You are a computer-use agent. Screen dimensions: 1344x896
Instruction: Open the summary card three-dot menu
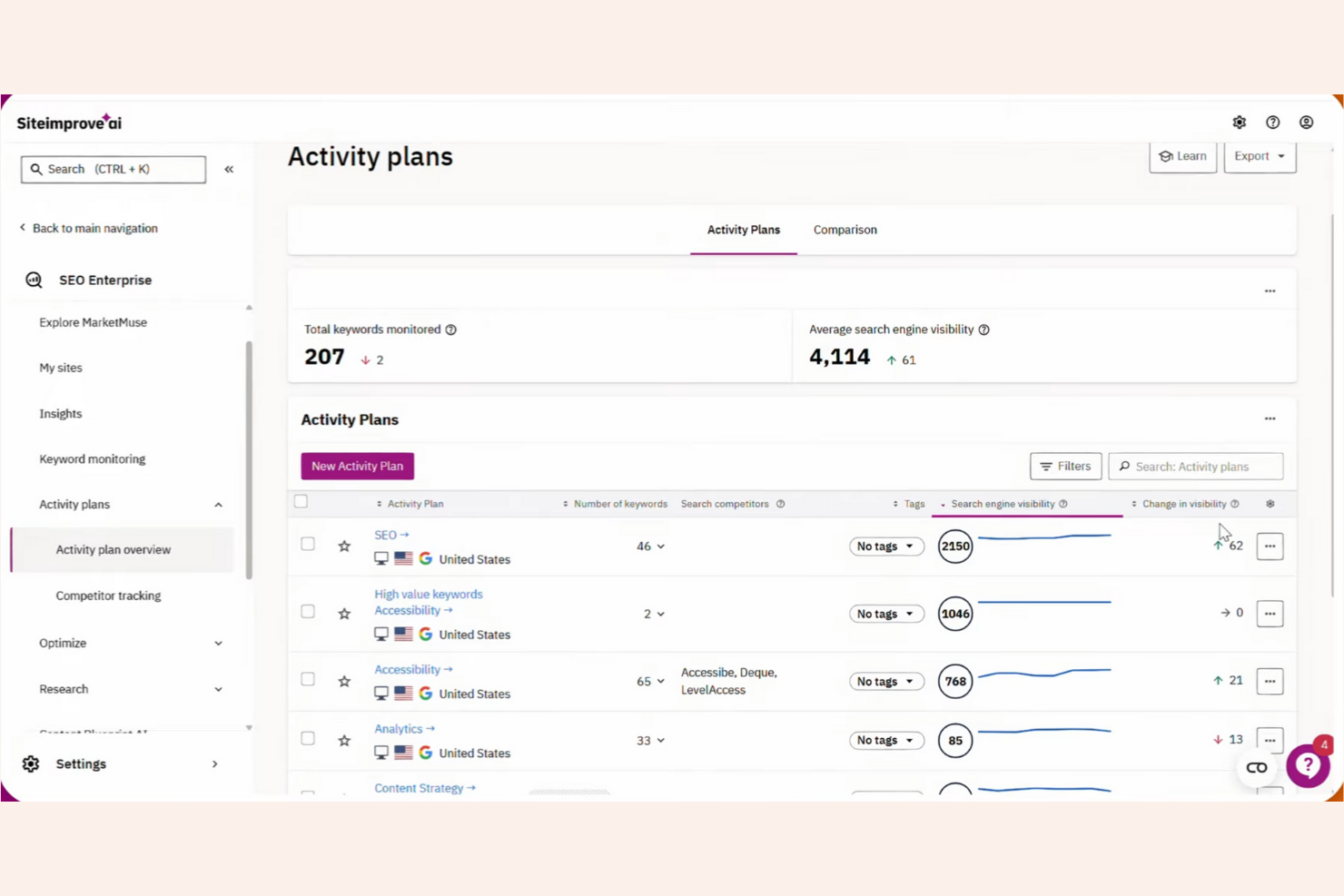click(1270, 290)
